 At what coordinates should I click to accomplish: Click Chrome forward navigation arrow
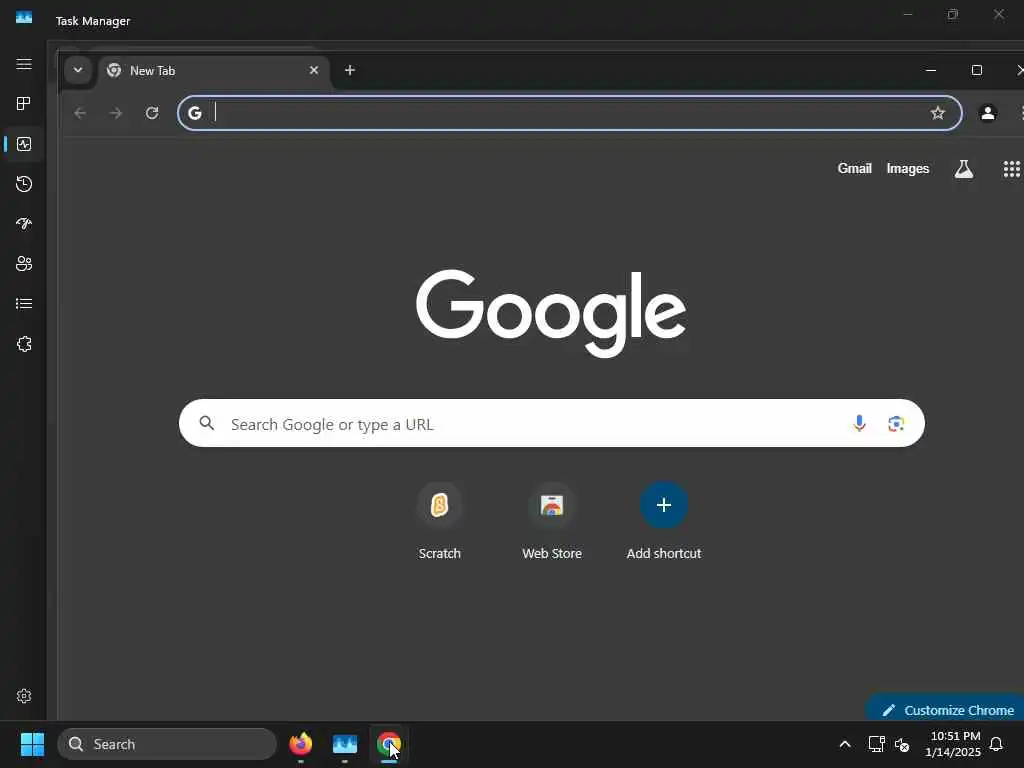click(116, 113)
